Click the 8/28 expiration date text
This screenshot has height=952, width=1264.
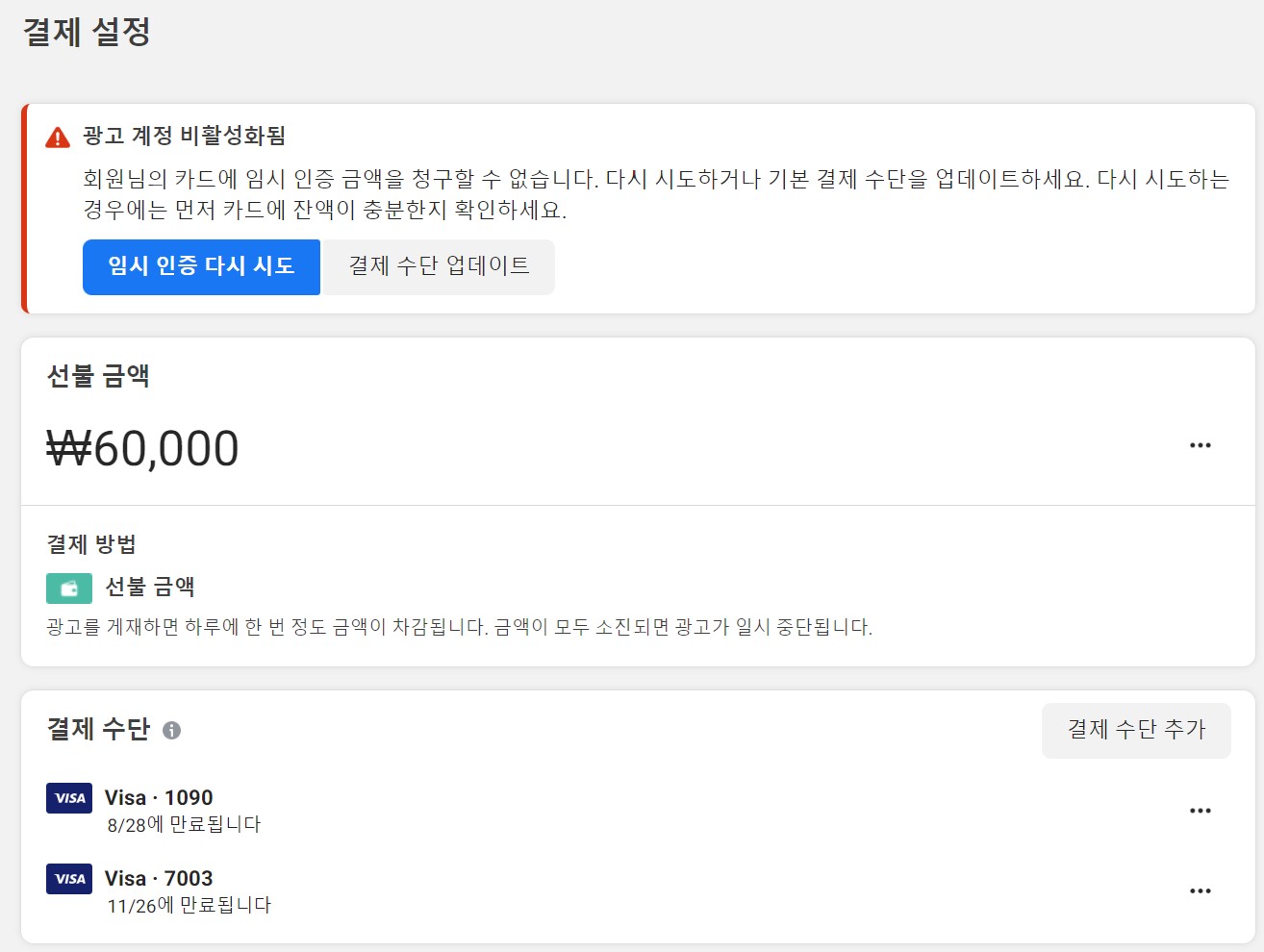(x=184, y=825)
